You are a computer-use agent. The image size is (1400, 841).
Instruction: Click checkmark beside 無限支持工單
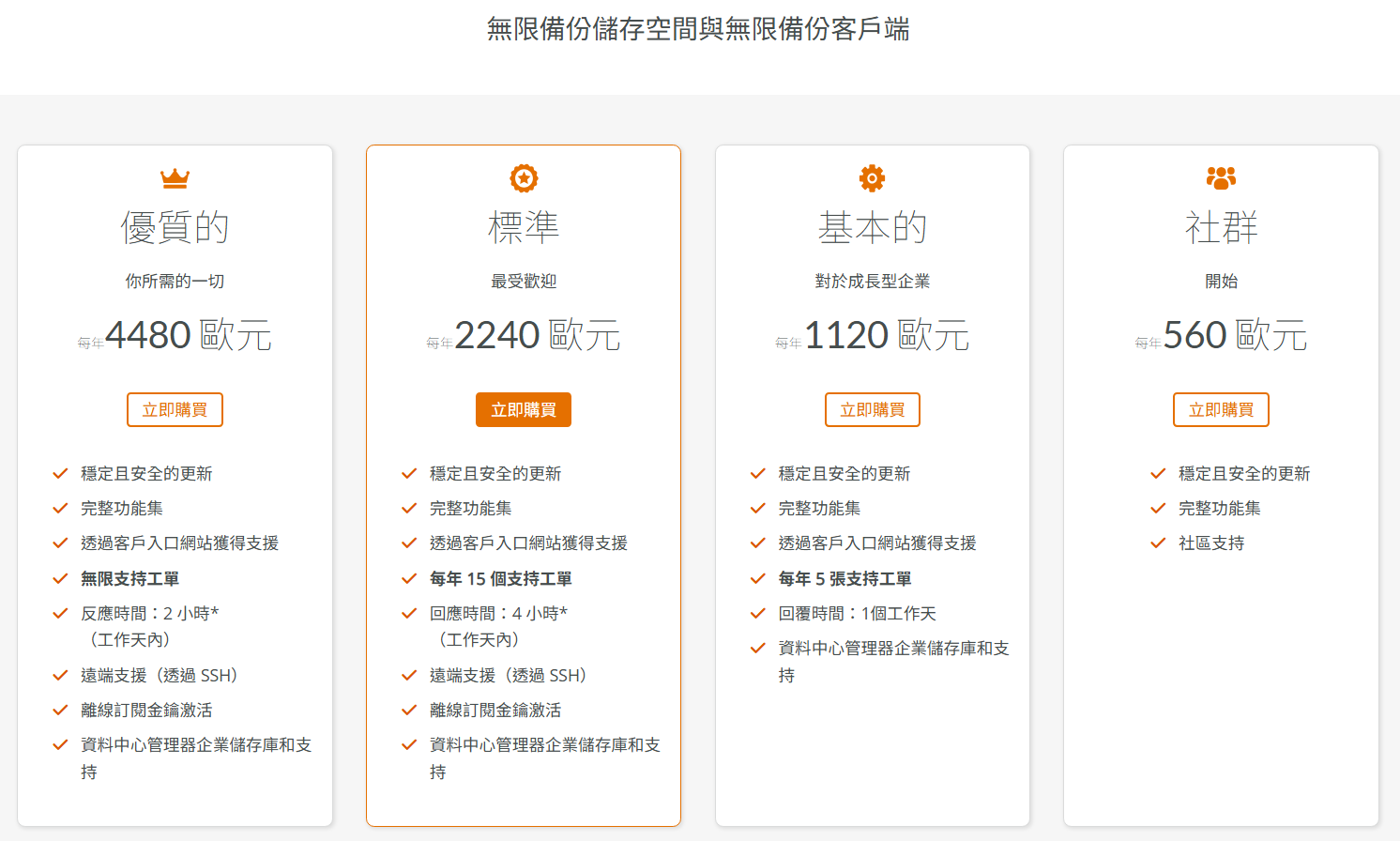point(60,578)
